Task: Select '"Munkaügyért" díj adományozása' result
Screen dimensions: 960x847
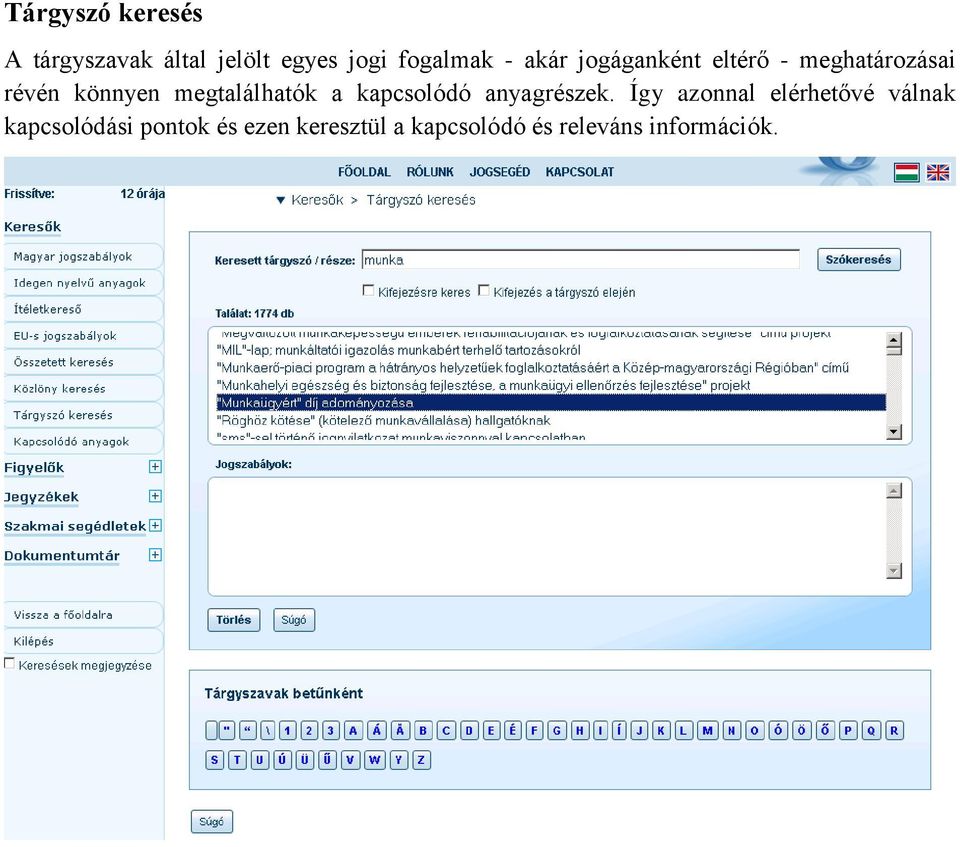Action: point(551,403)
